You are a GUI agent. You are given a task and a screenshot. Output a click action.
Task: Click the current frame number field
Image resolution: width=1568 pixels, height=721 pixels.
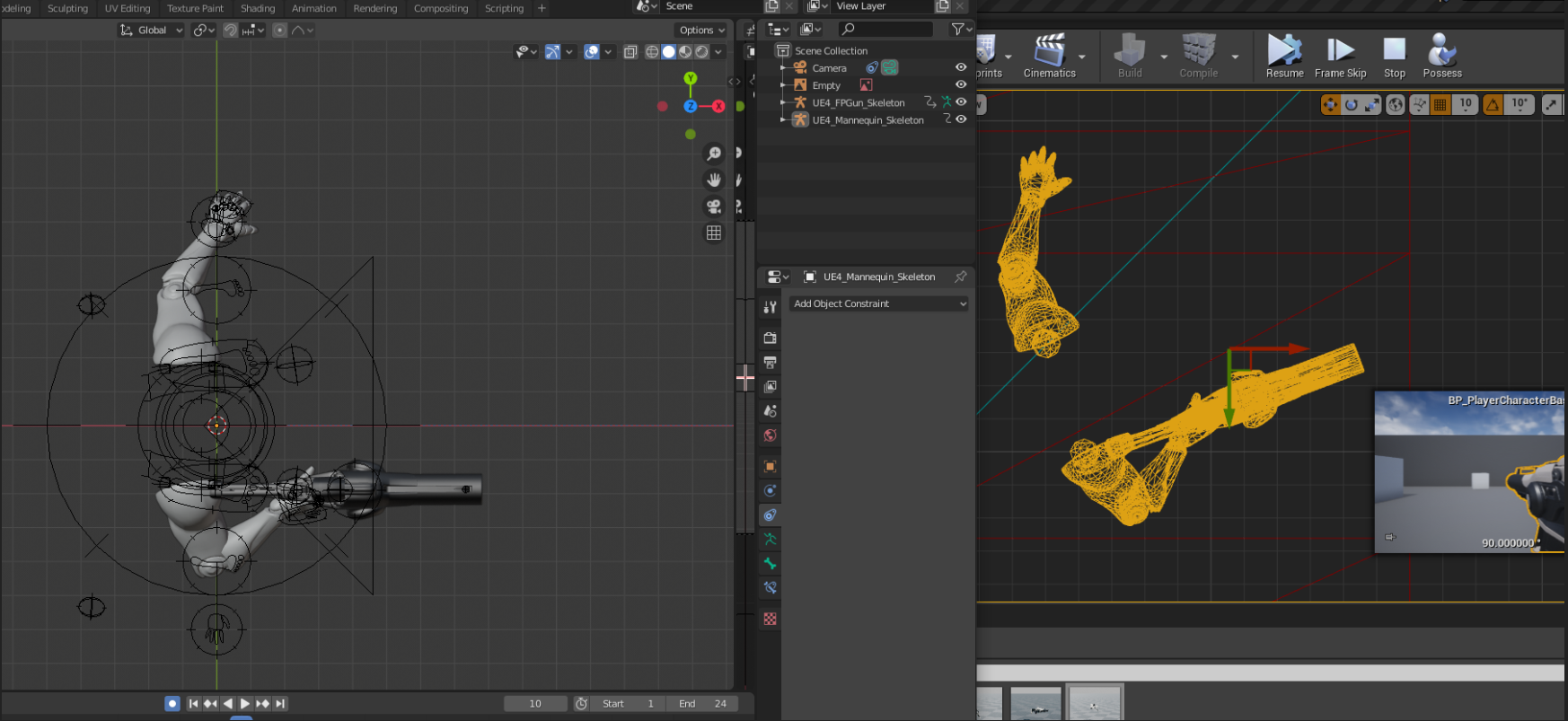coord(535,704)
